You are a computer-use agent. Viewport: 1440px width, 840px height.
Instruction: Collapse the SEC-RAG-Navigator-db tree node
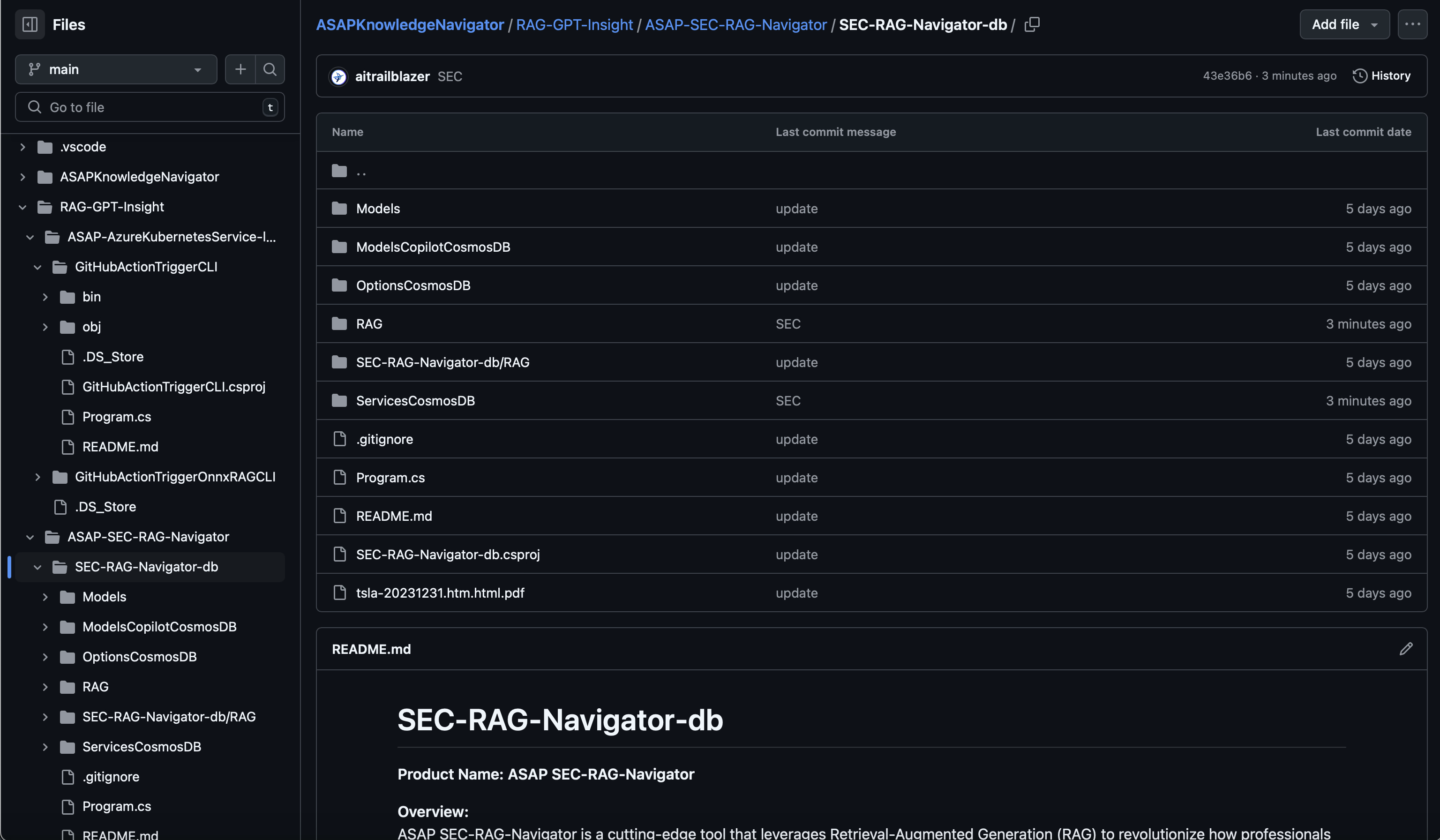point(37,567)
